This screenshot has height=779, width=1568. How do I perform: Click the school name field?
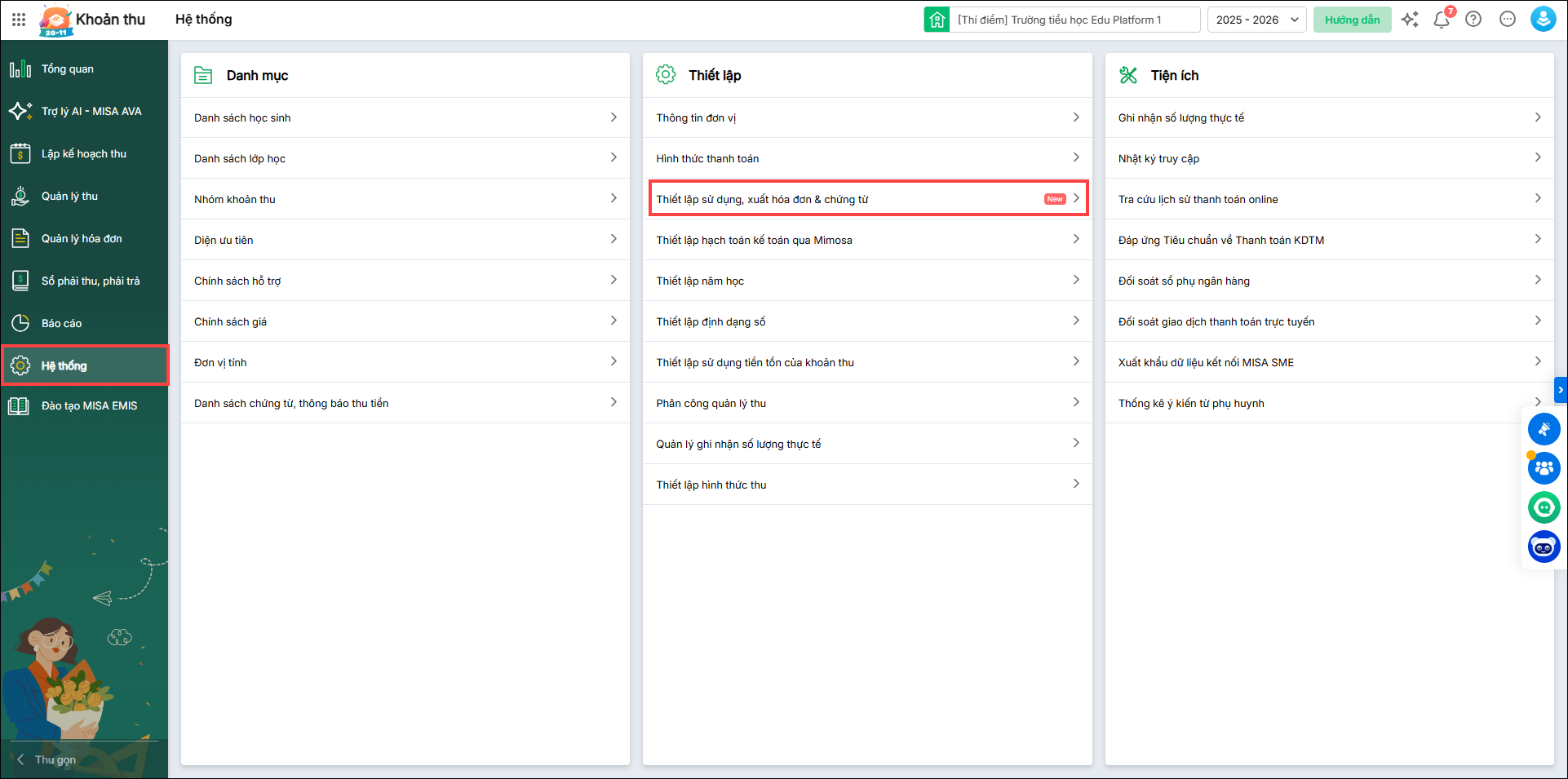point(1074,20)
